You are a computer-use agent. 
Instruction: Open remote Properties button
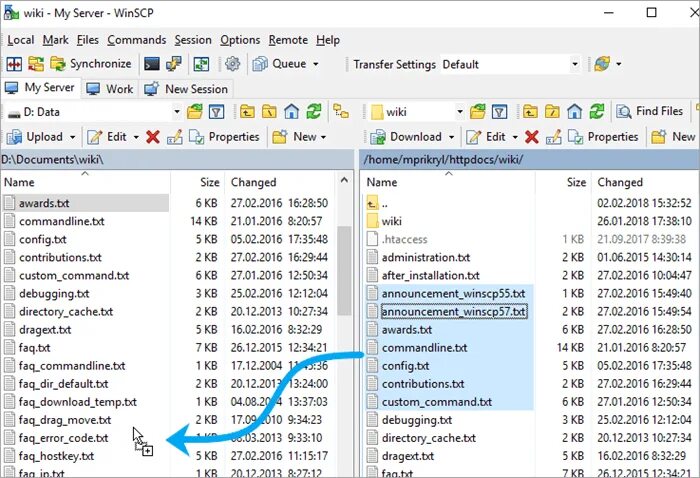603,137
